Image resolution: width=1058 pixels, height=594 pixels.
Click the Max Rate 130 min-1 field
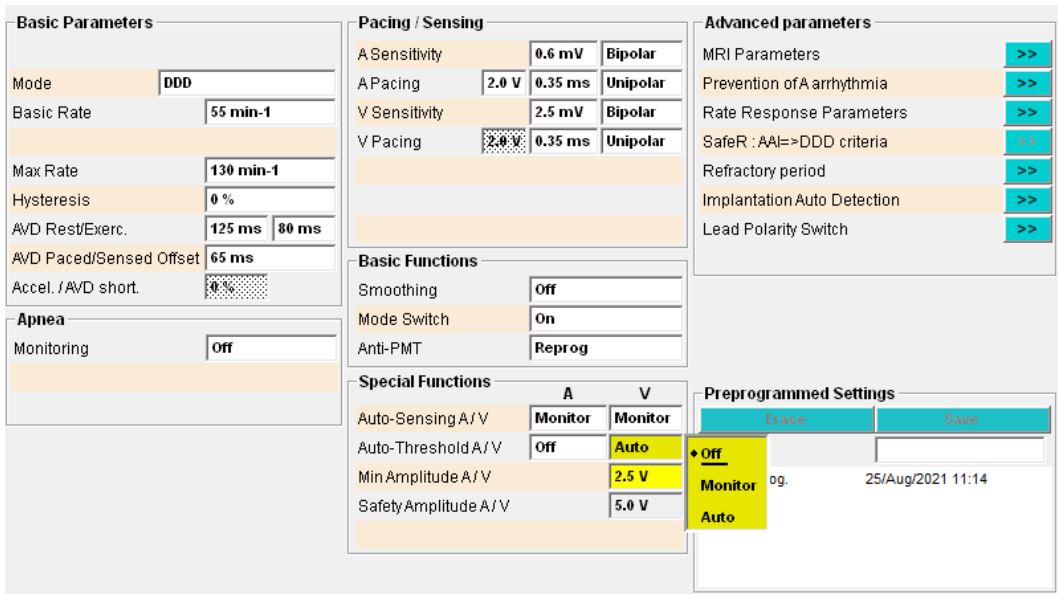tap(270, 171)
